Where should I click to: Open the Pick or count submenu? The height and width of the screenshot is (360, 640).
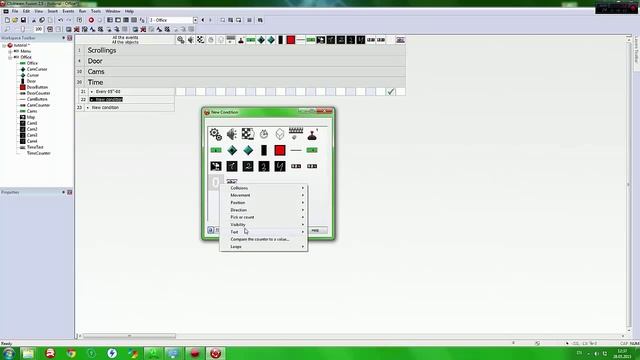(264, 218)
